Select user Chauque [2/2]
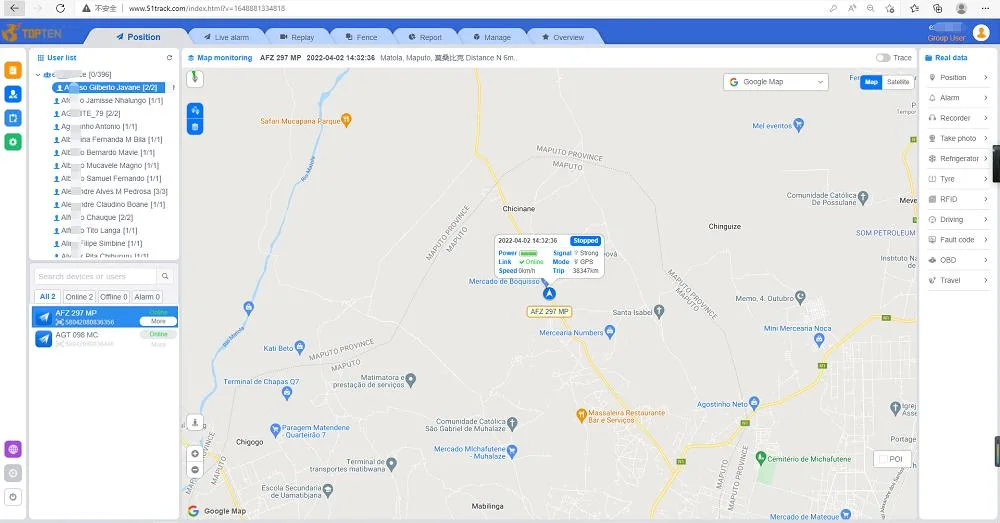The height and width of the screenshot is (523, 1000). point(93,217)
